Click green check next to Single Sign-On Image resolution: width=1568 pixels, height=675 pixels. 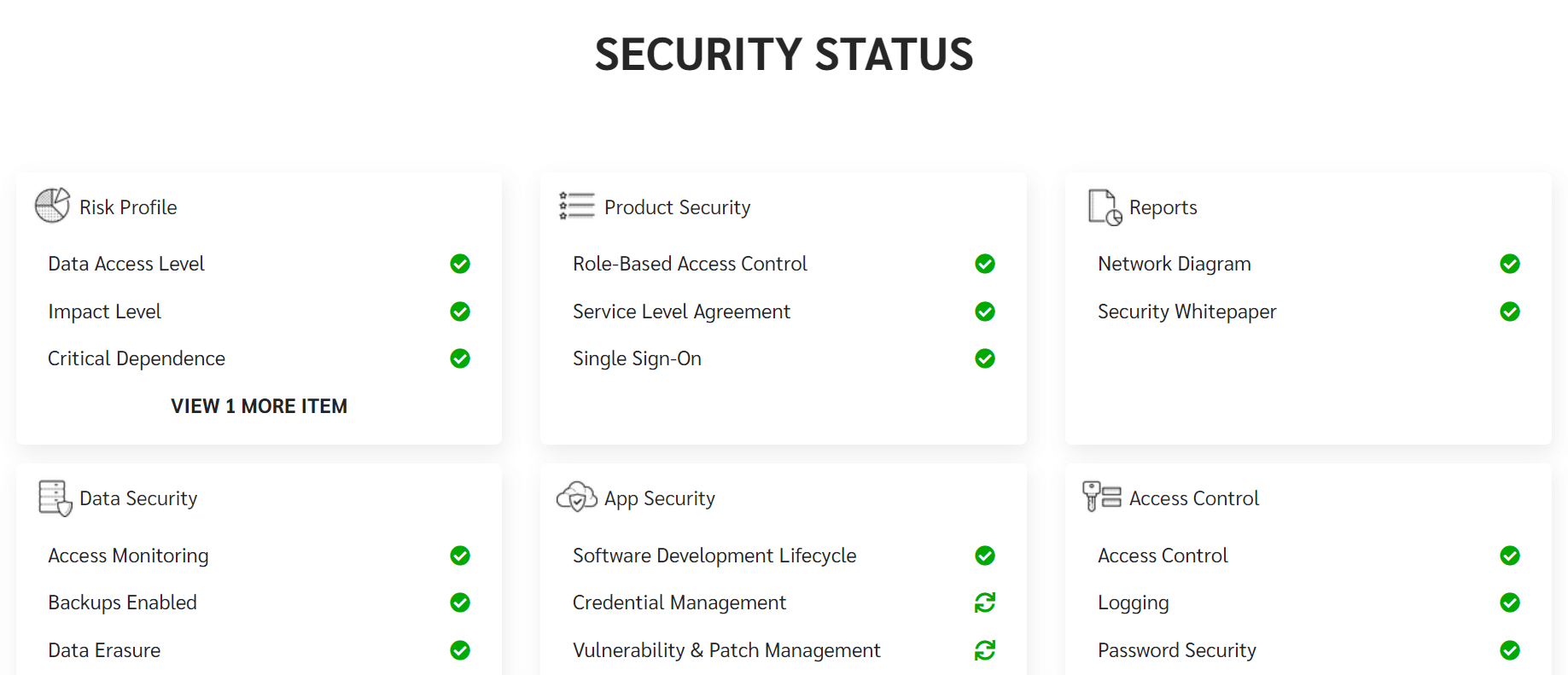point(985,358)
